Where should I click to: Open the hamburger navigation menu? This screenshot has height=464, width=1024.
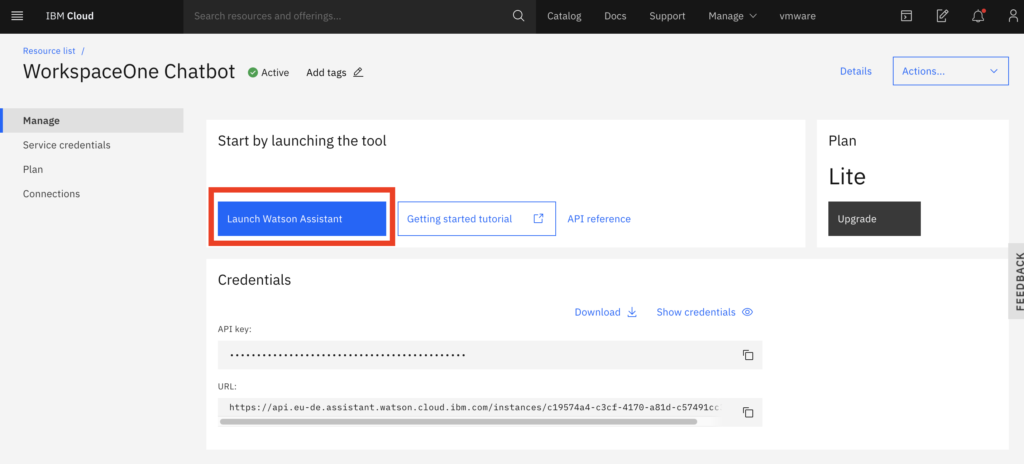point(18,16)
